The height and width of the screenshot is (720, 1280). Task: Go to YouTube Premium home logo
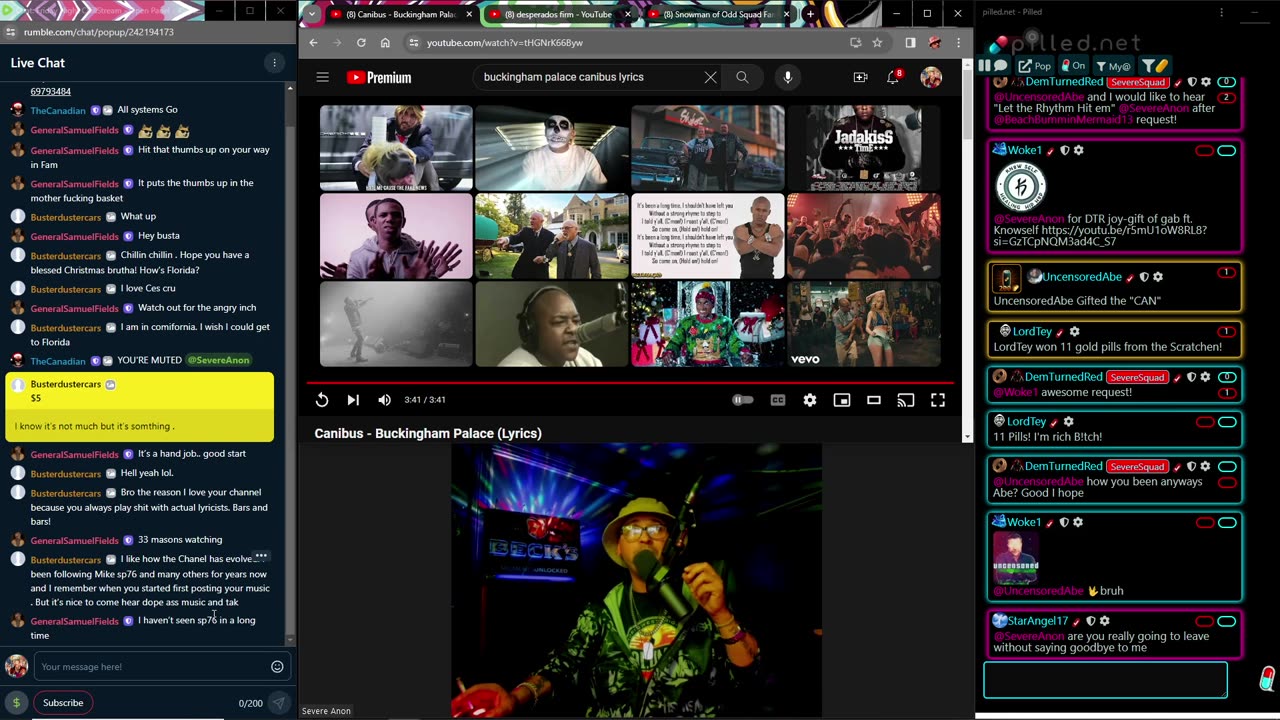(379, 78)
